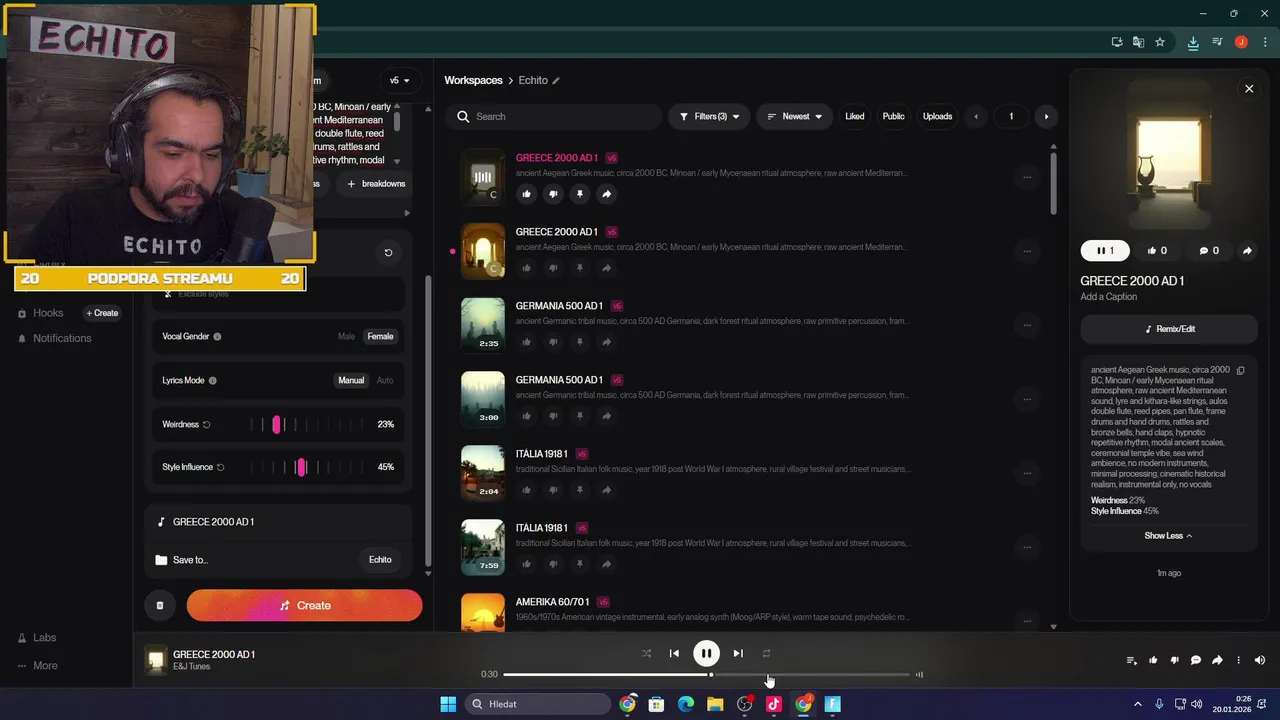Reset the Weirdness slider value
The width and height of the screenshot is (1280, 720).
(207, 425)
